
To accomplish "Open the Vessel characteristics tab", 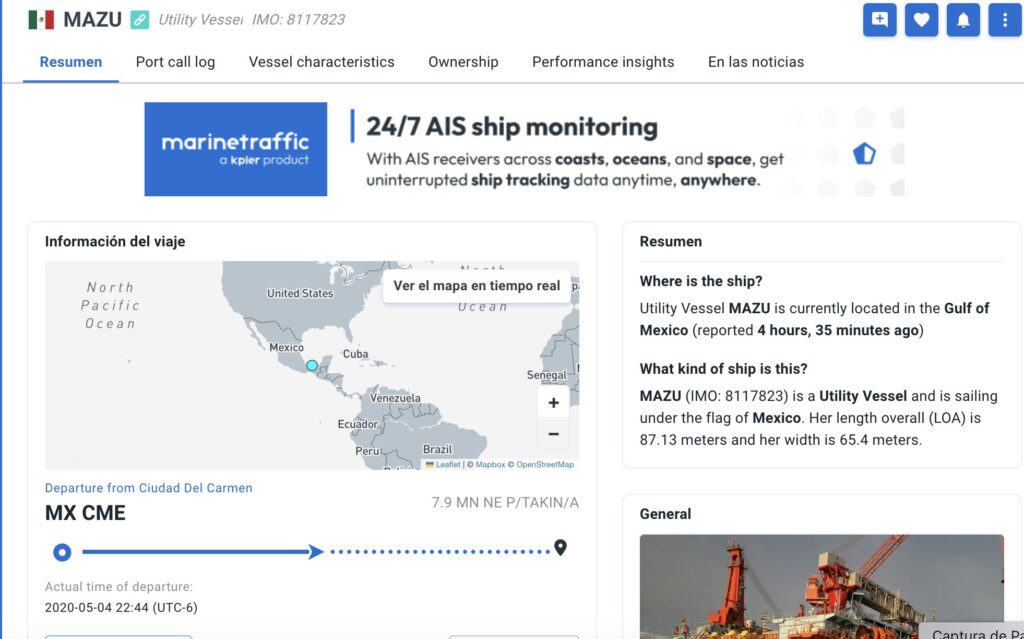I will coord(321,62).
